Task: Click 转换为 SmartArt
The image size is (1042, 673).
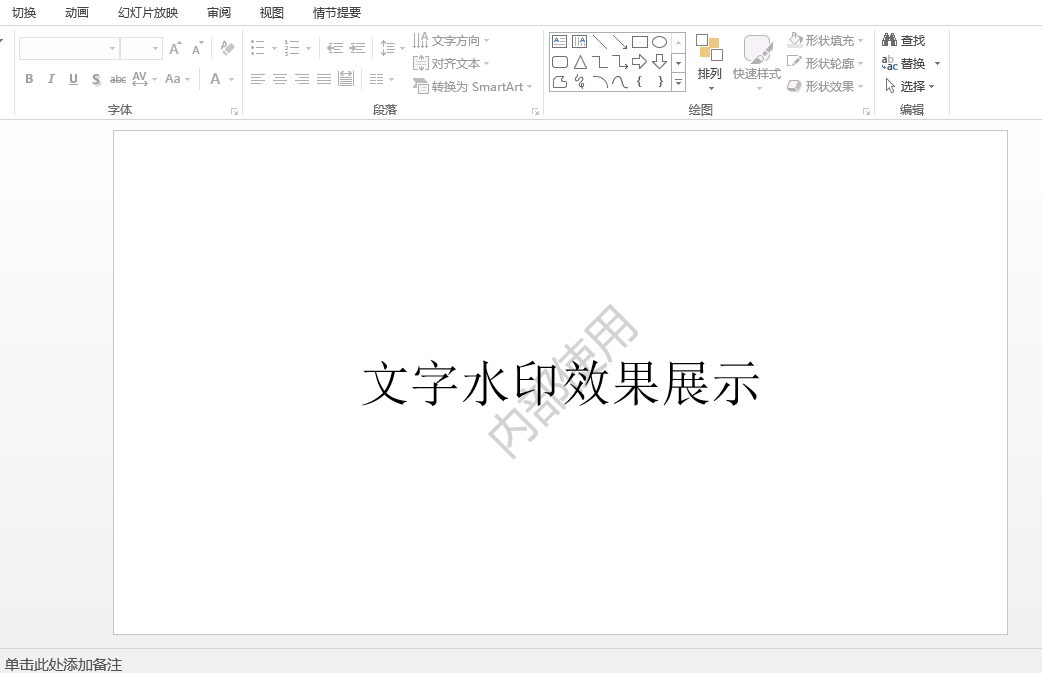Action: (470, 86)
